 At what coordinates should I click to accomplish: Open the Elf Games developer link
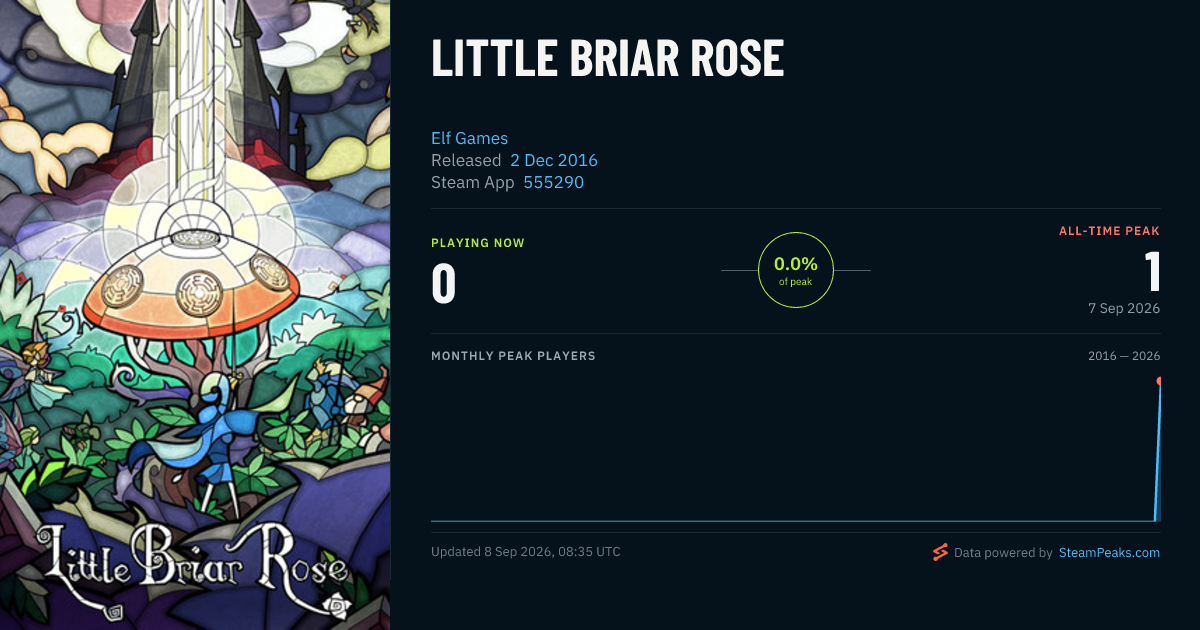469,138
